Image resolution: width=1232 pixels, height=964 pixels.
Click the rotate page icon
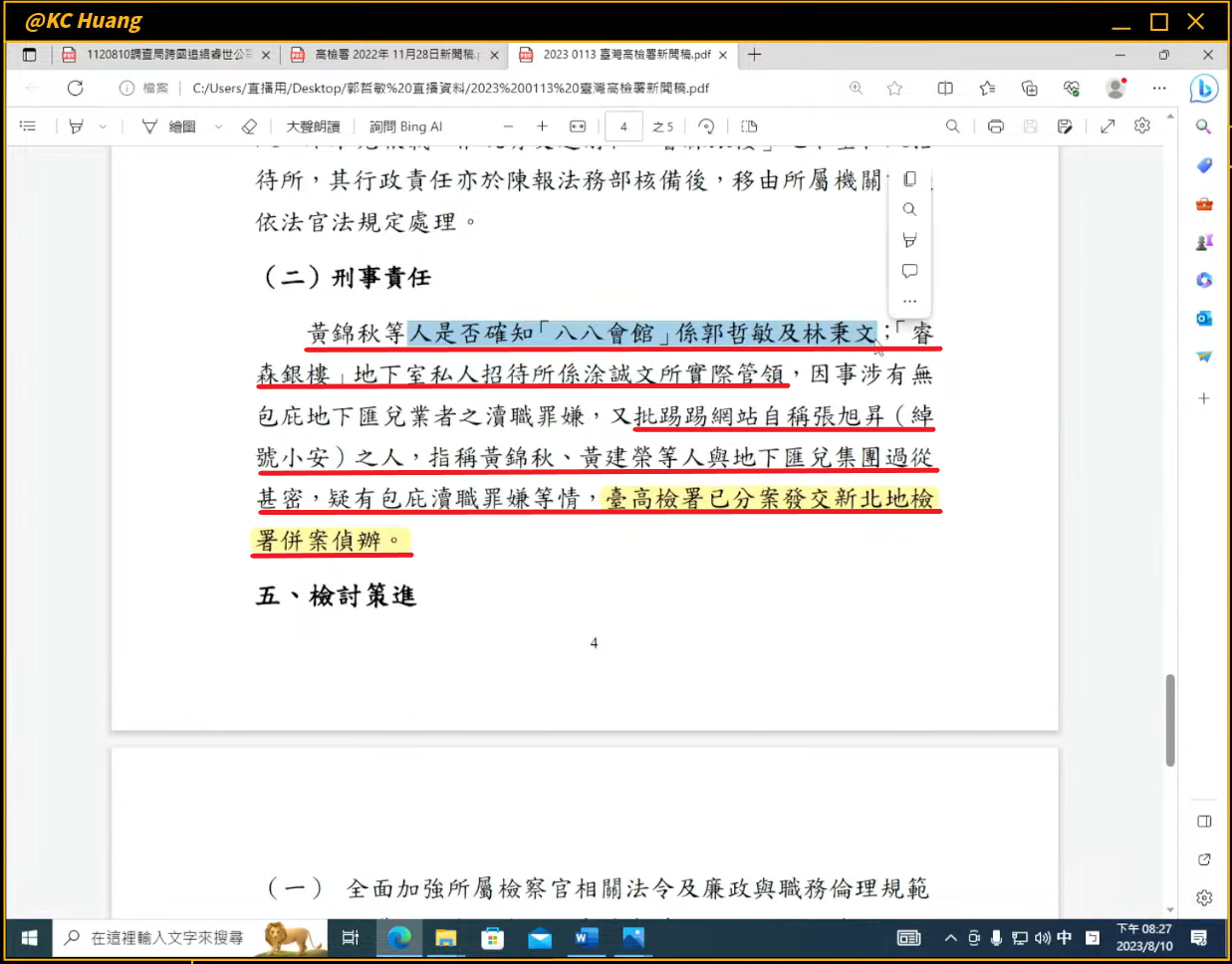pyautogui.click(x=706, y=126)
